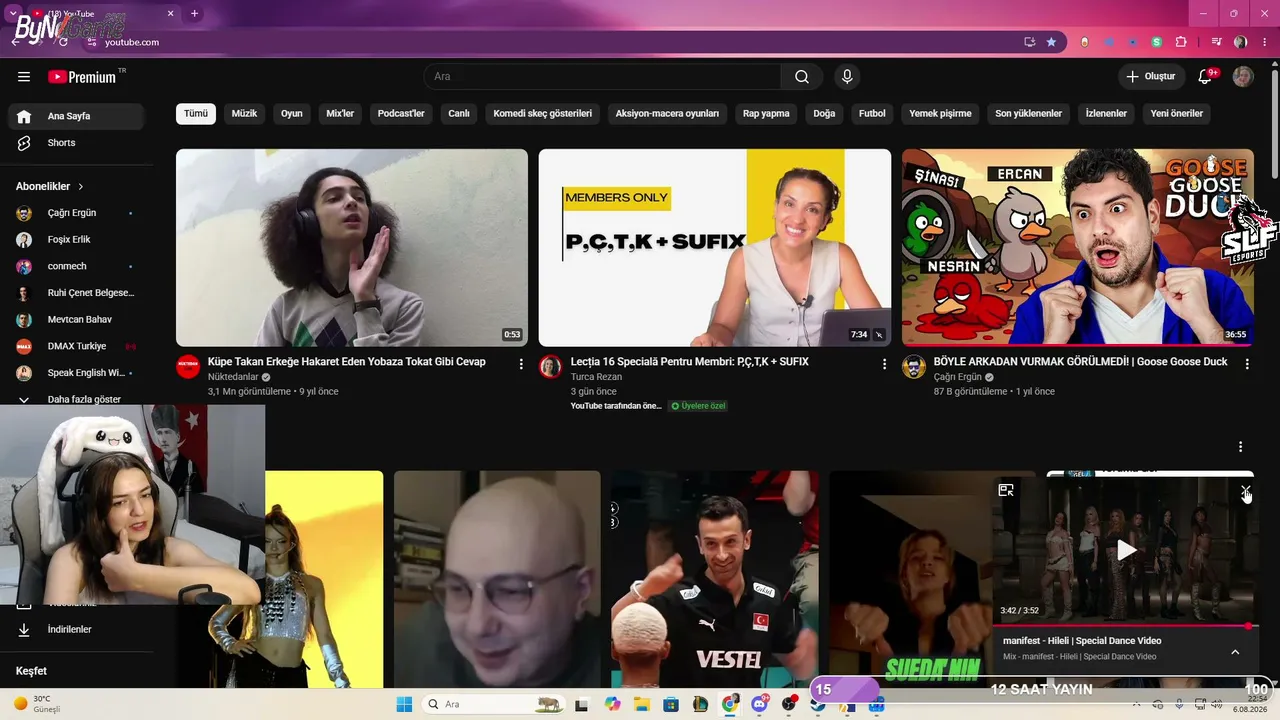Click the Oluştur create button

1151,77
